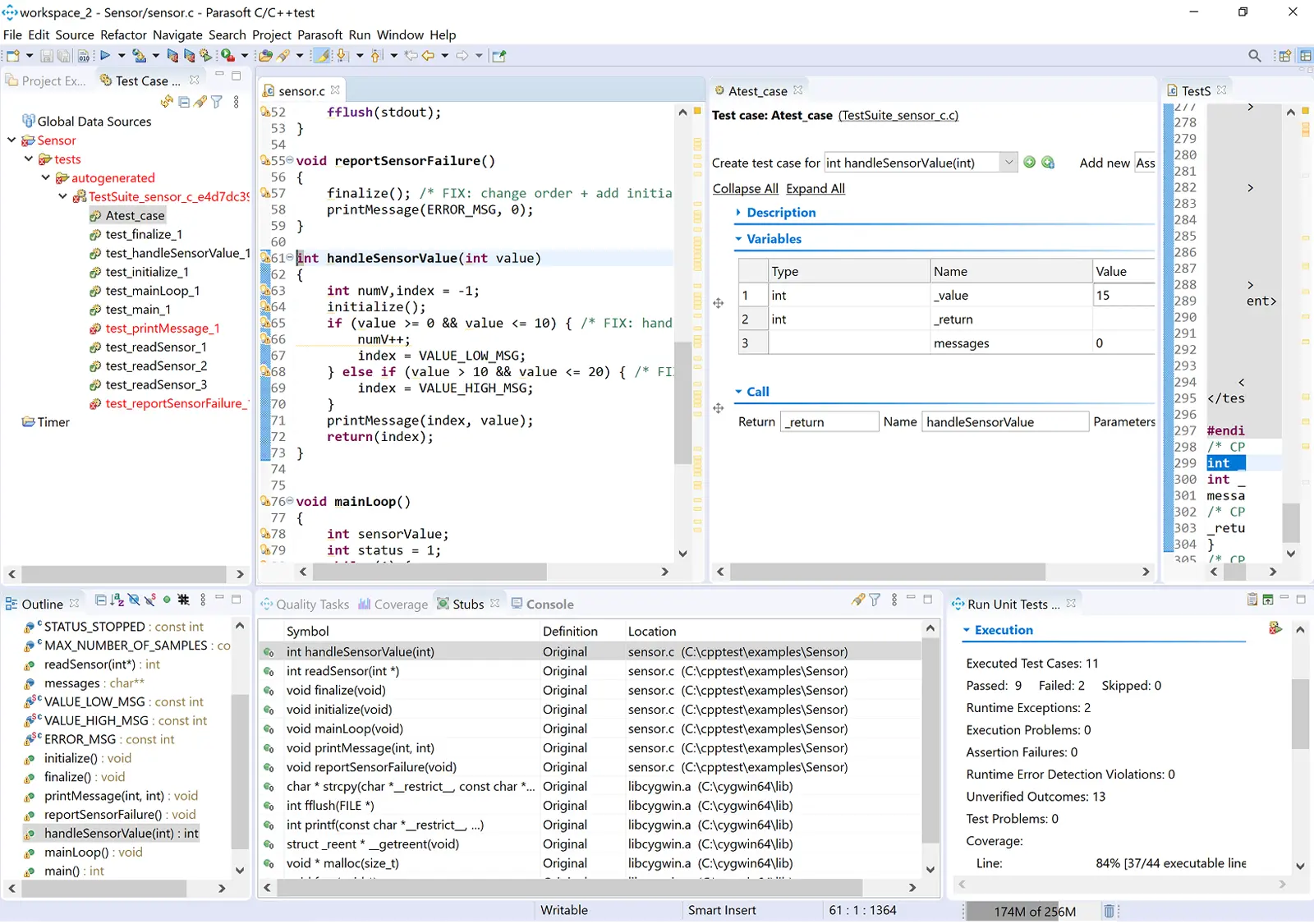Collapse the Variables section

(x=738, y=239)
